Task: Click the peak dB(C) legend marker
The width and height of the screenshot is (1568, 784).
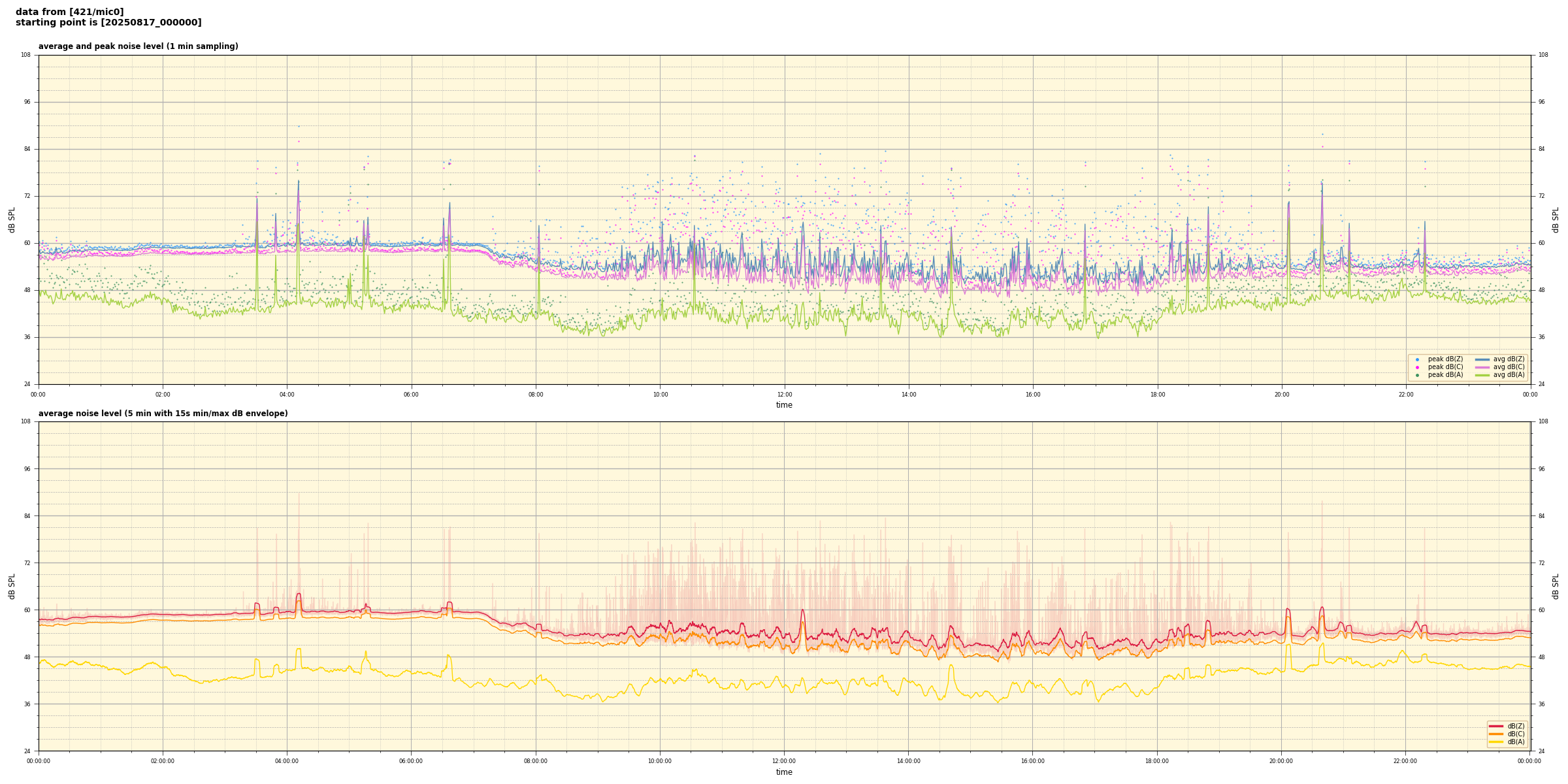Action: (1417, 367)
